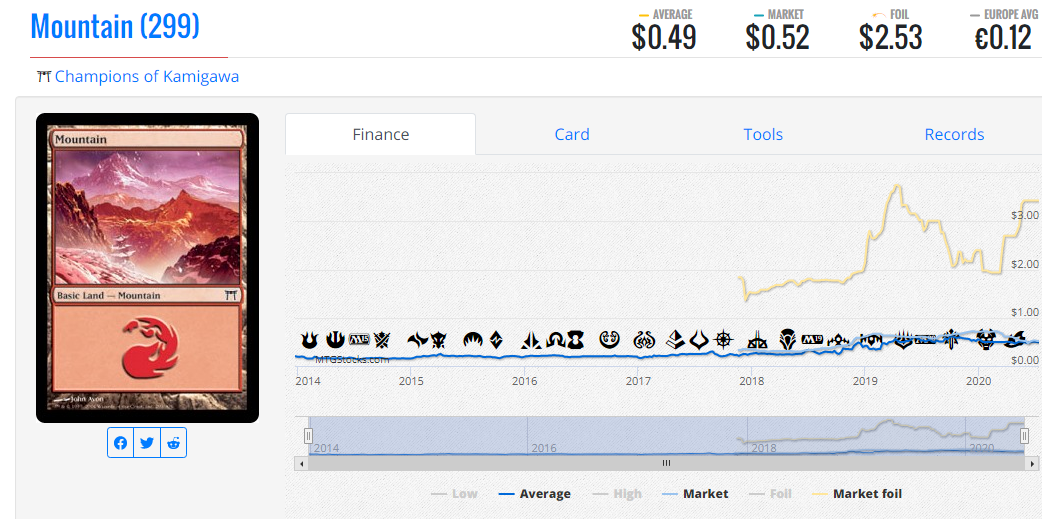The width and height of the screenshot is (1042, 519).
Task: Click the pyramid-shaped Amonkhet set symbol
Action: pos(676,340)
